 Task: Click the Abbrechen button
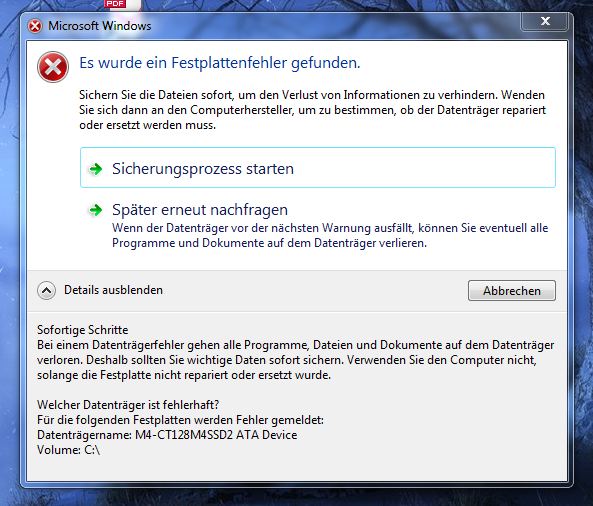tap(512, 290)
